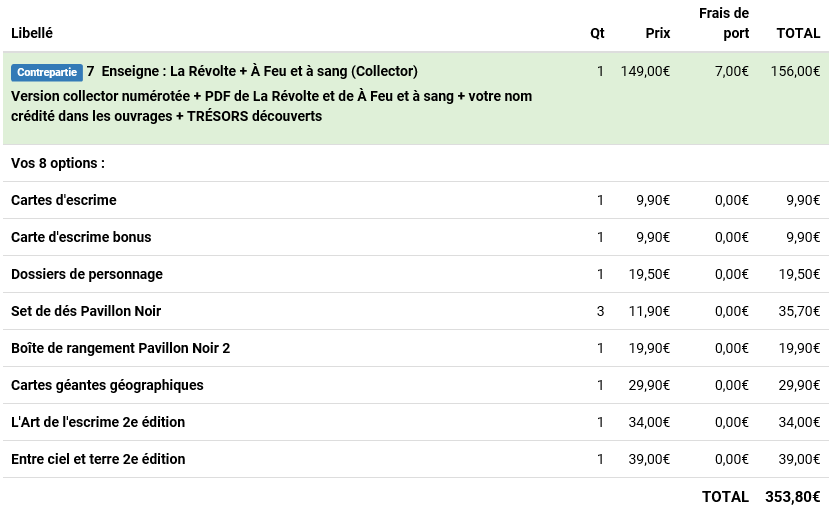
Task: Click the 7,00€ shipping fee value
Action: [731, 71]
